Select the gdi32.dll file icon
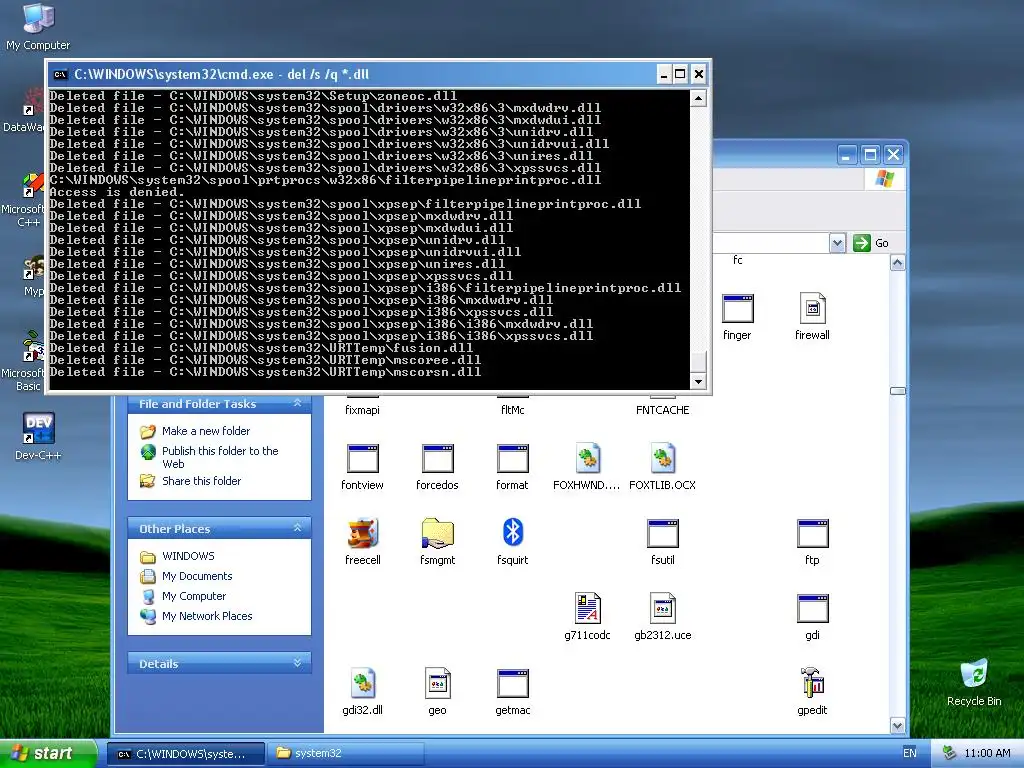The width and height of the screenshot is (1024, 768). coord(362,683)
